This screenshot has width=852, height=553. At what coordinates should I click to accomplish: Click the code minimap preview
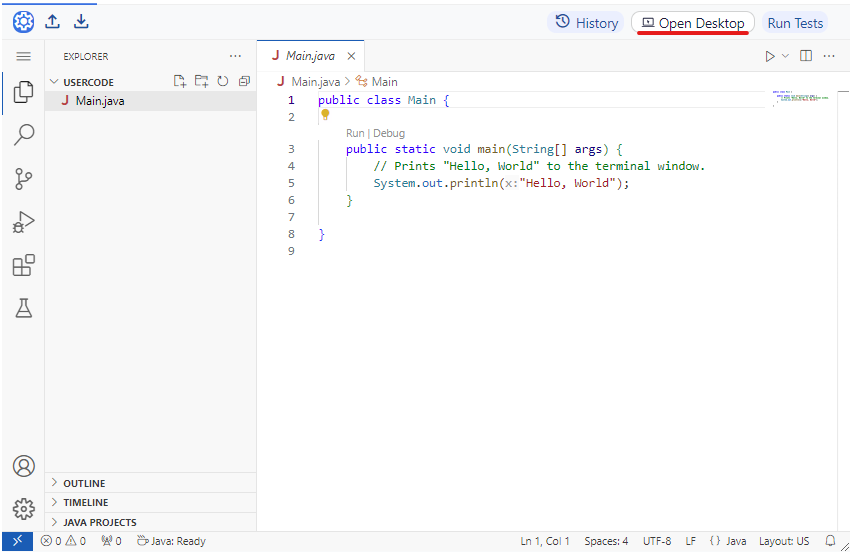(800, 98)
